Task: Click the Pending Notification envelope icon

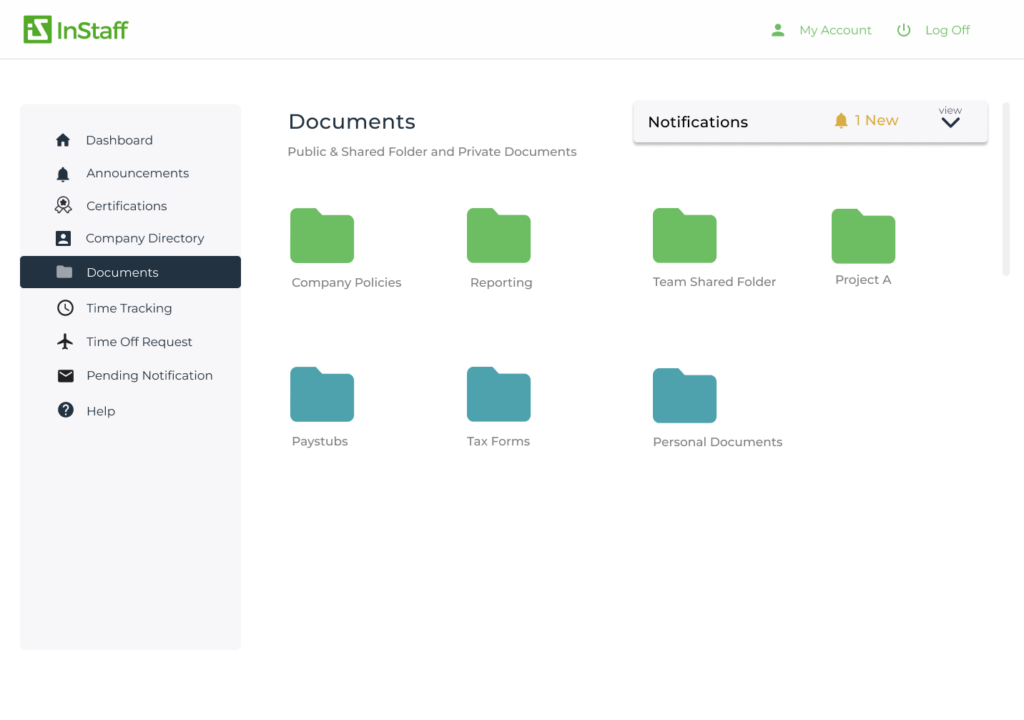Action: click(x=65, y=376)
